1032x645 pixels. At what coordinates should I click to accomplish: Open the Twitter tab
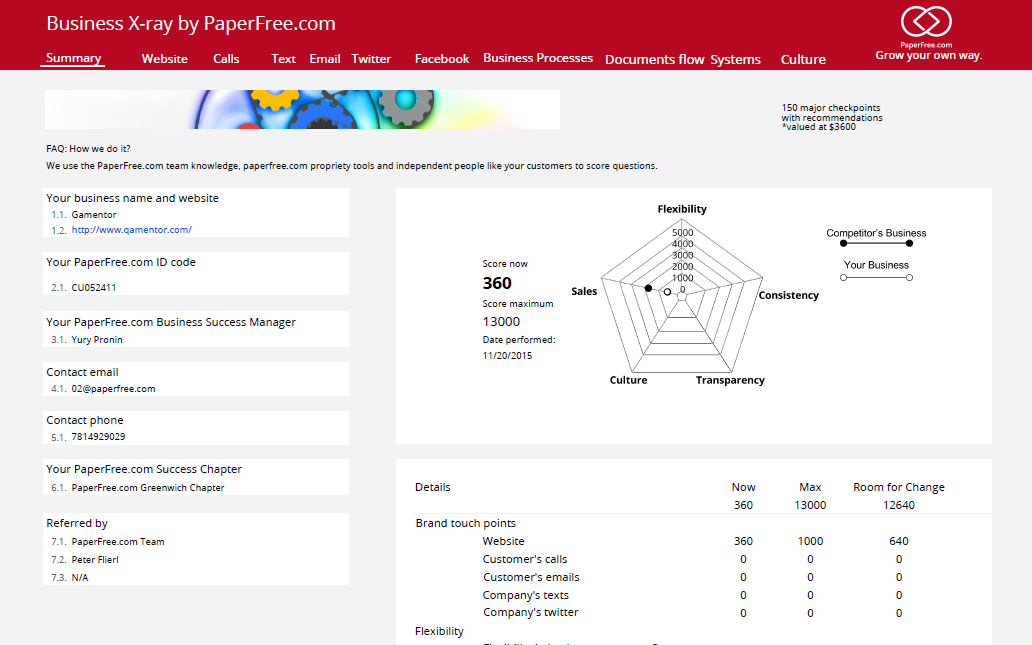pos(371,59)
